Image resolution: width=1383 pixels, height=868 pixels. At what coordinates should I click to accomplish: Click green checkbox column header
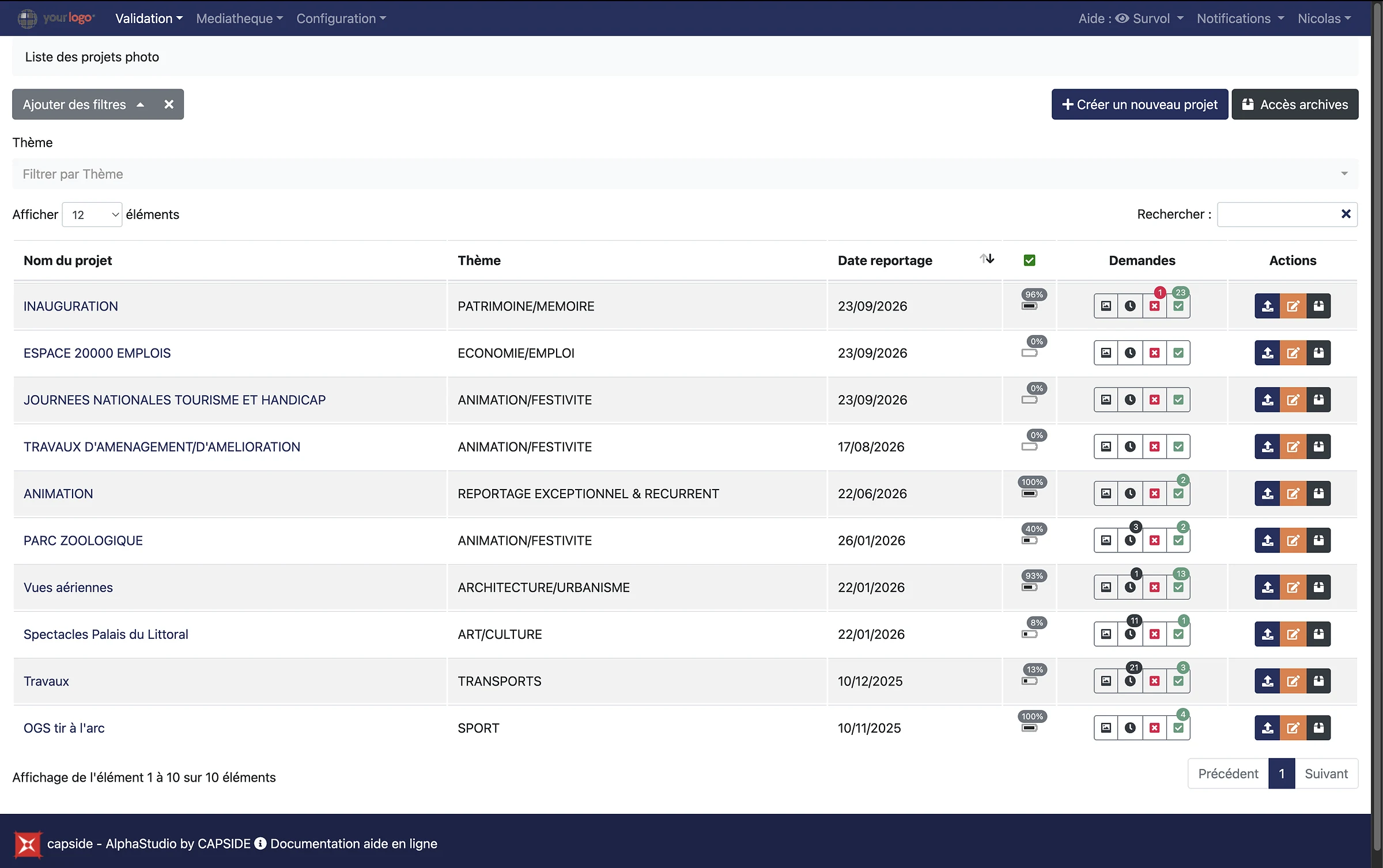click(1030, 260)
